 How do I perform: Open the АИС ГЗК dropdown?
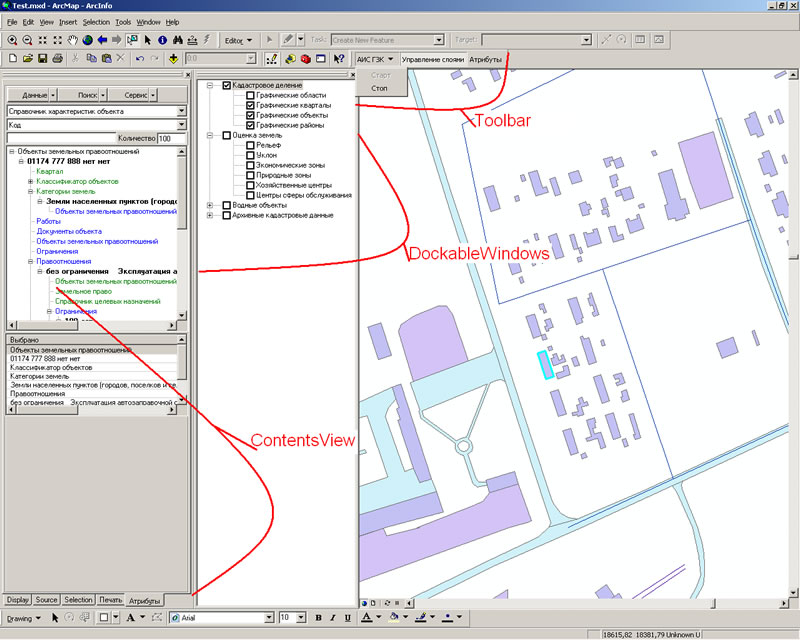375,59
